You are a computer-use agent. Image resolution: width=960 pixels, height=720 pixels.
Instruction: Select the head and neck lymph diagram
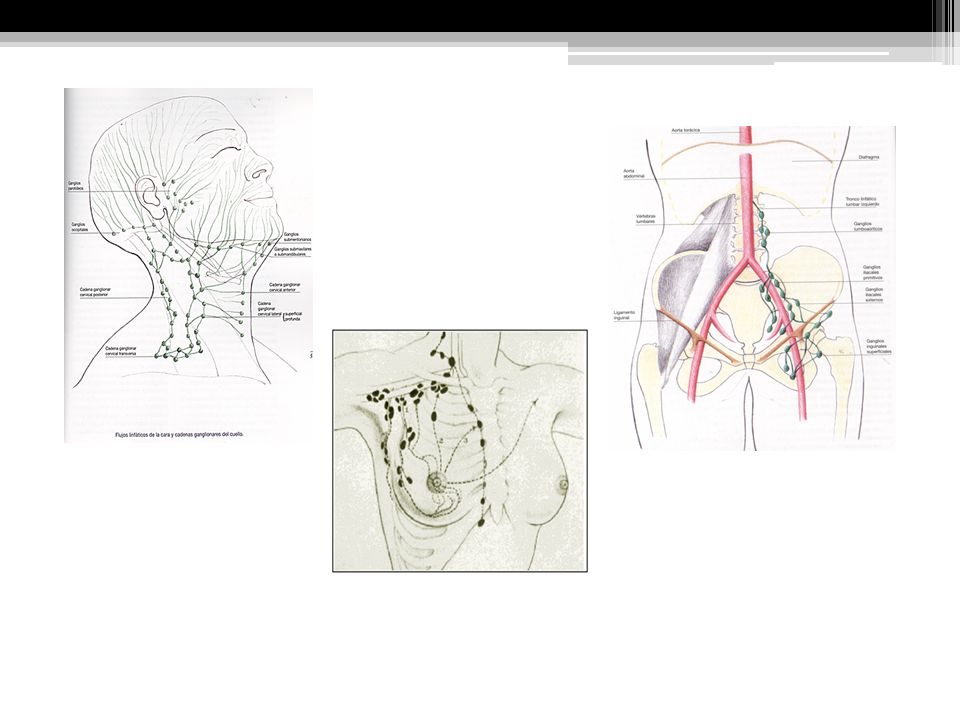pyautogui.click(x=189, y=265)
